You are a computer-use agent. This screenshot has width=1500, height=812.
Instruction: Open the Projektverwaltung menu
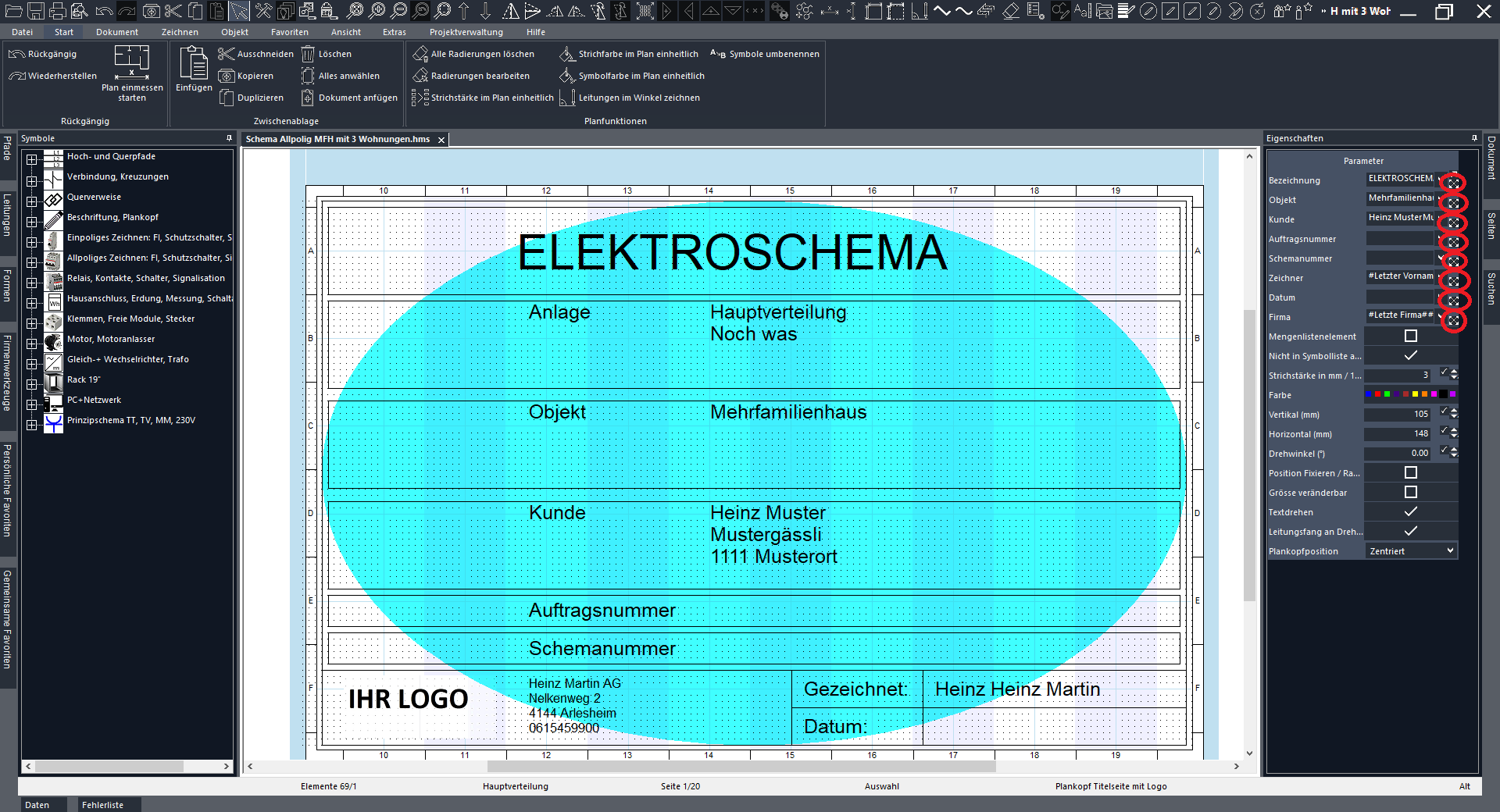coord(466,32)
